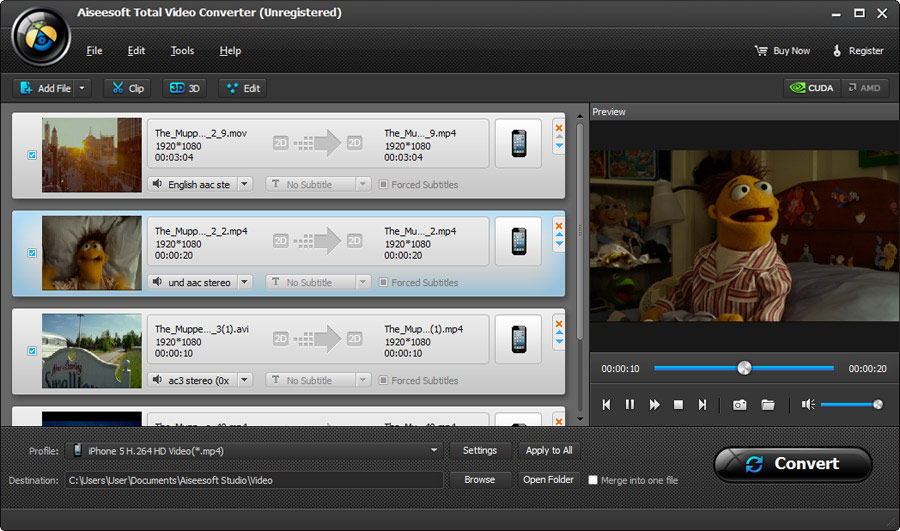Enable Merge into one file
The height and width of the screenshot is (531, 900).
pyautogui.click(x=593, y=480)
